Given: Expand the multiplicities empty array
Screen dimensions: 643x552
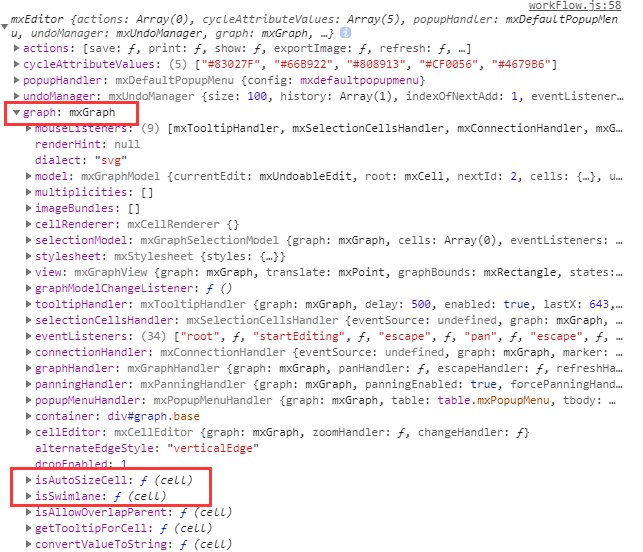Looking at the screenshot, I should (x=28, y=192).
